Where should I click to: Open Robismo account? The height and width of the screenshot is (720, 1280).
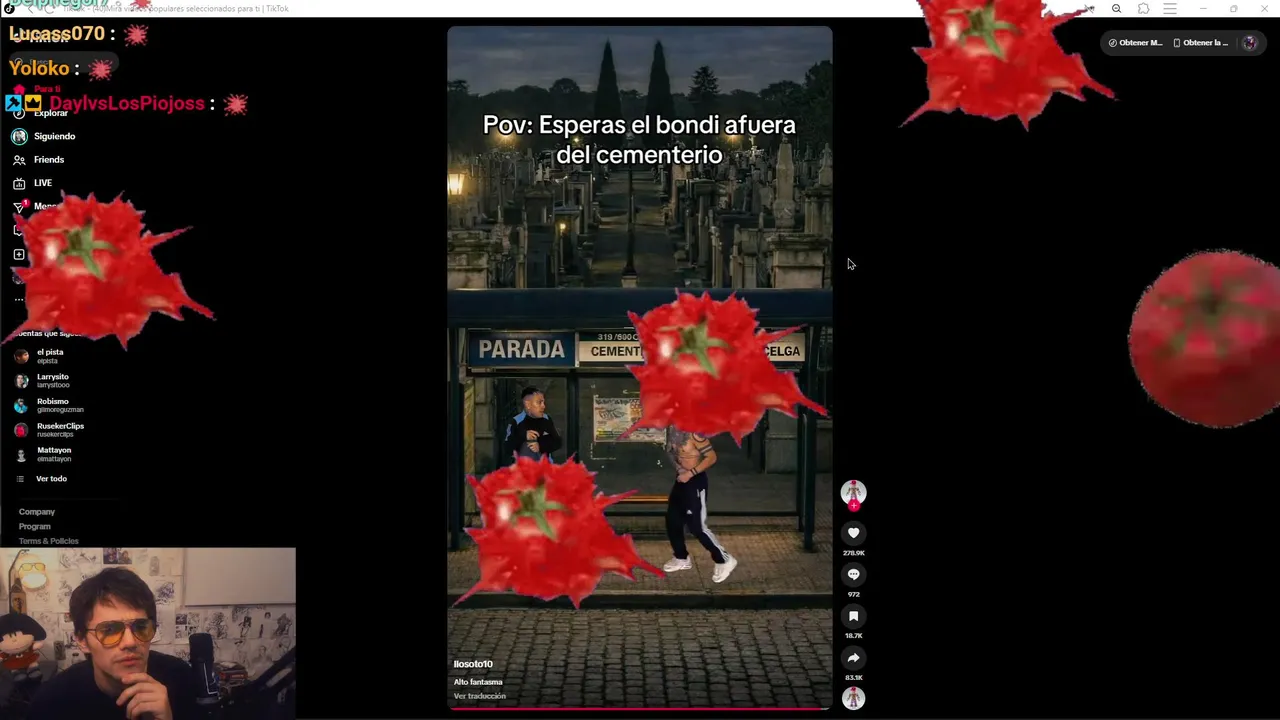60,405
